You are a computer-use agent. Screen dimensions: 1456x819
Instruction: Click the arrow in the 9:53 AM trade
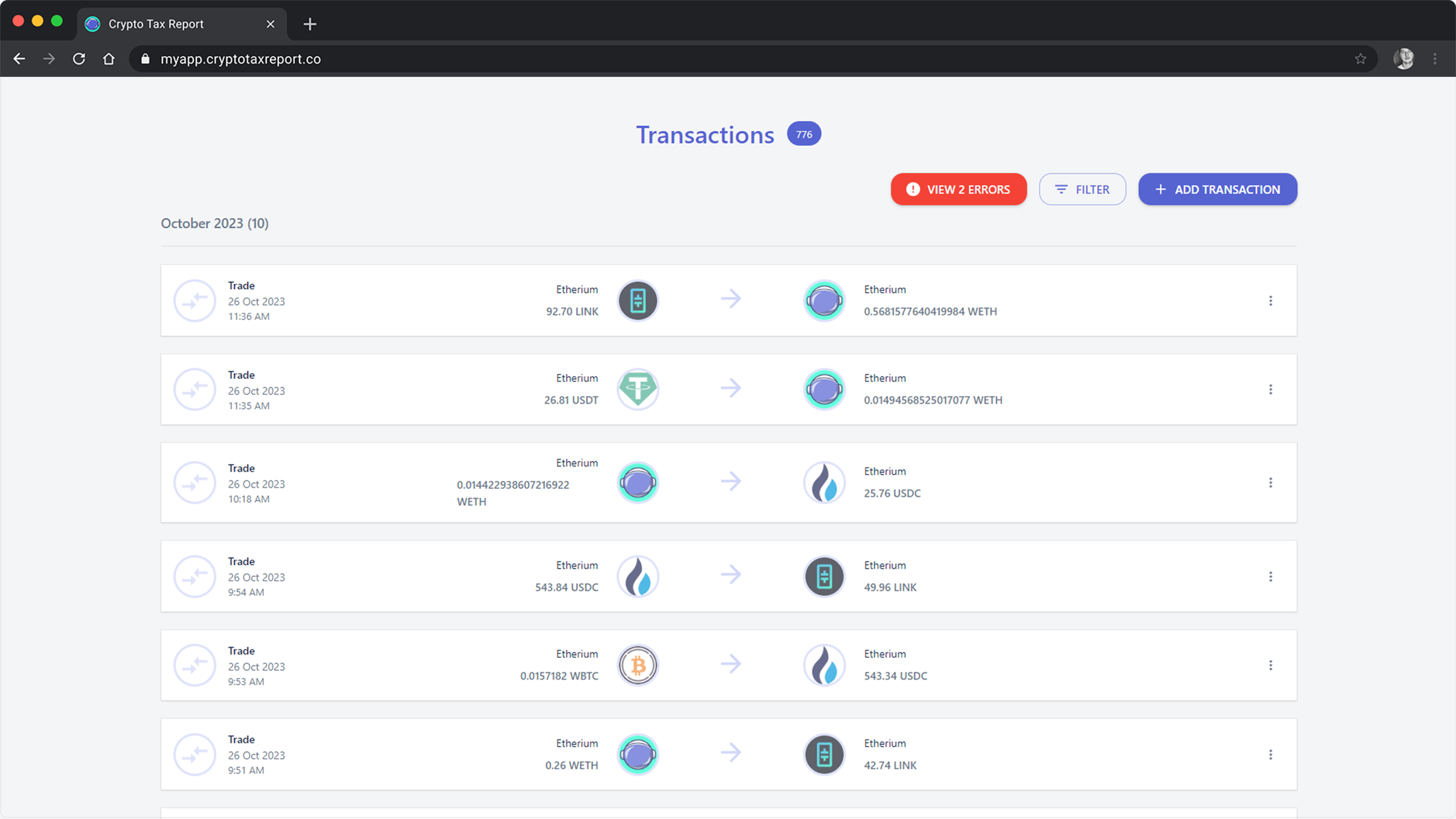coord(731,664)
